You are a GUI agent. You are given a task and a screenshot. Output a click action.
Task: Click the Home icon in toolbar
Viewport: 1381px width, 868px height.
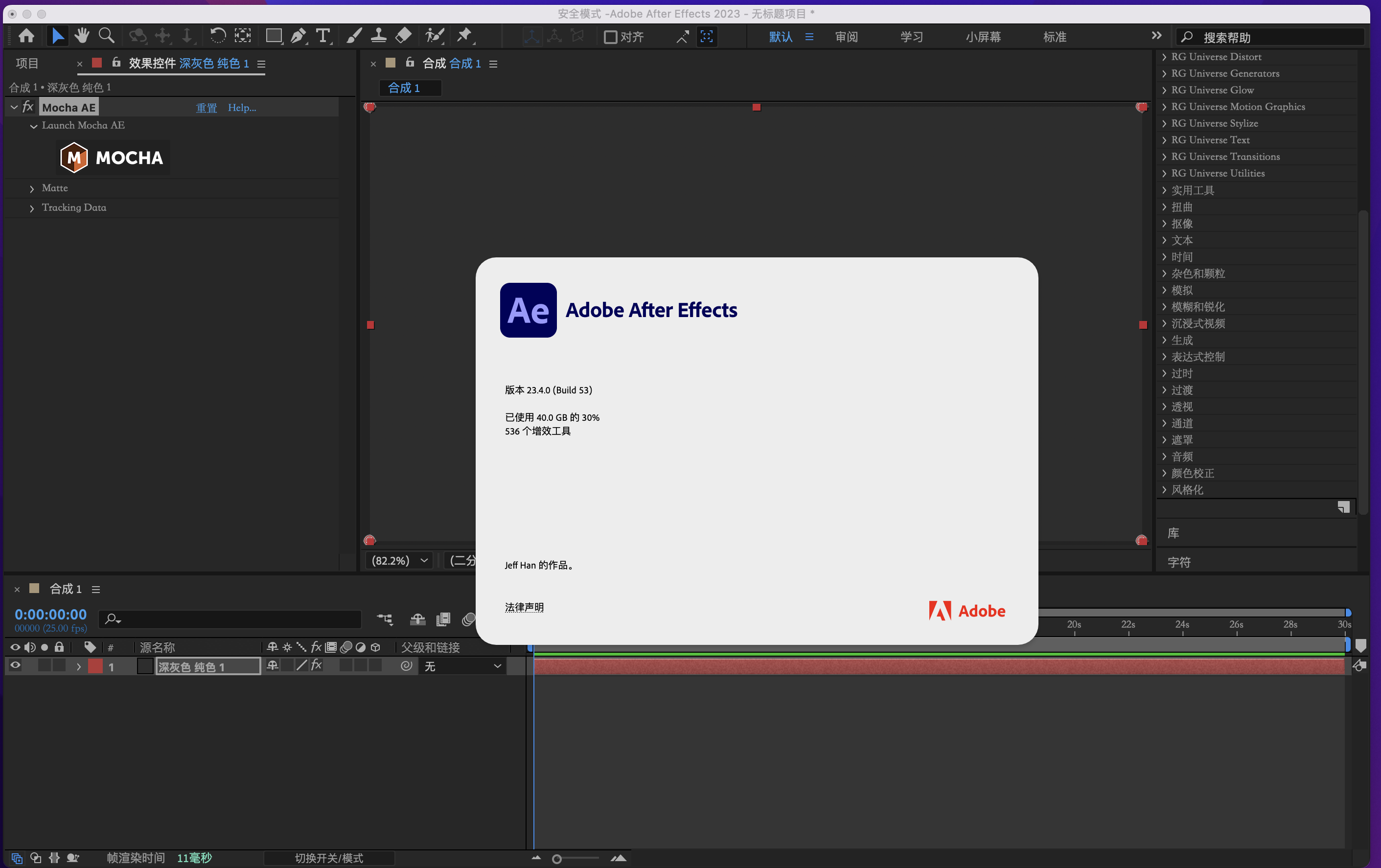[x=26, y=36]
